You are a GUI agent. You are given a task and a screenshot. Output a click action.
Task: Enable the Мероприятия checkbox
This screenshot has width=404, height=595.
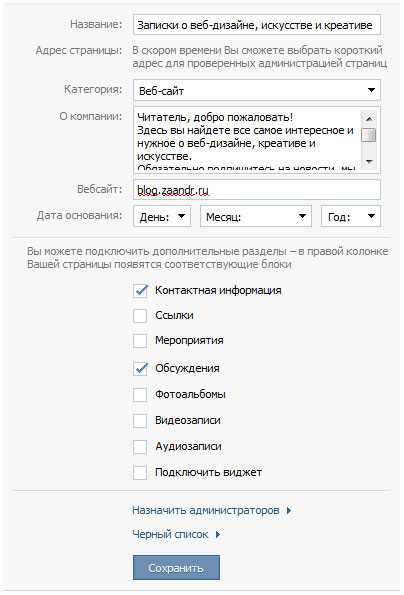pyautogui.click(x=140, y=340)
